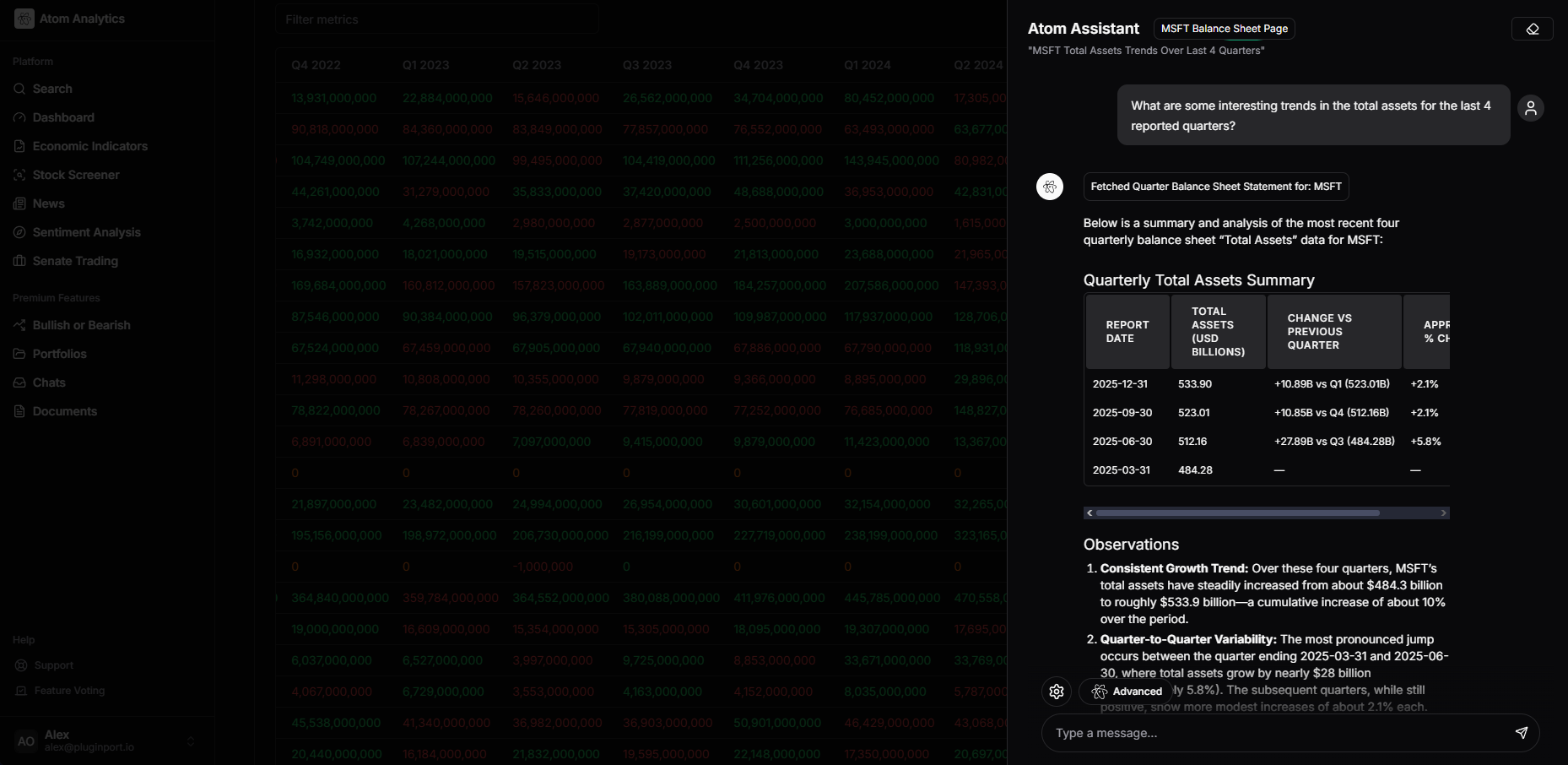The image size is (1568, 765).
Task: Click total assets value 533.90
Action: click(1195, 384)
